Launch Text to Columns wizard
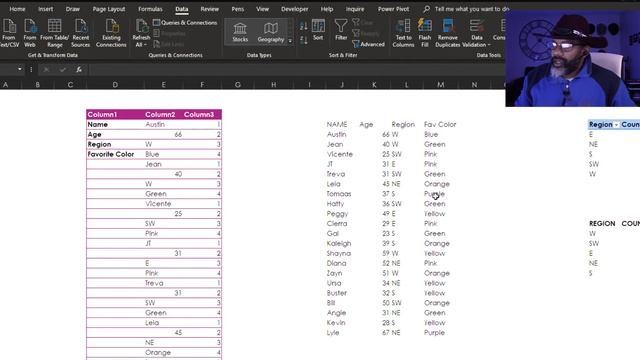This screenshot has height=360, width=640. (403, 33)
